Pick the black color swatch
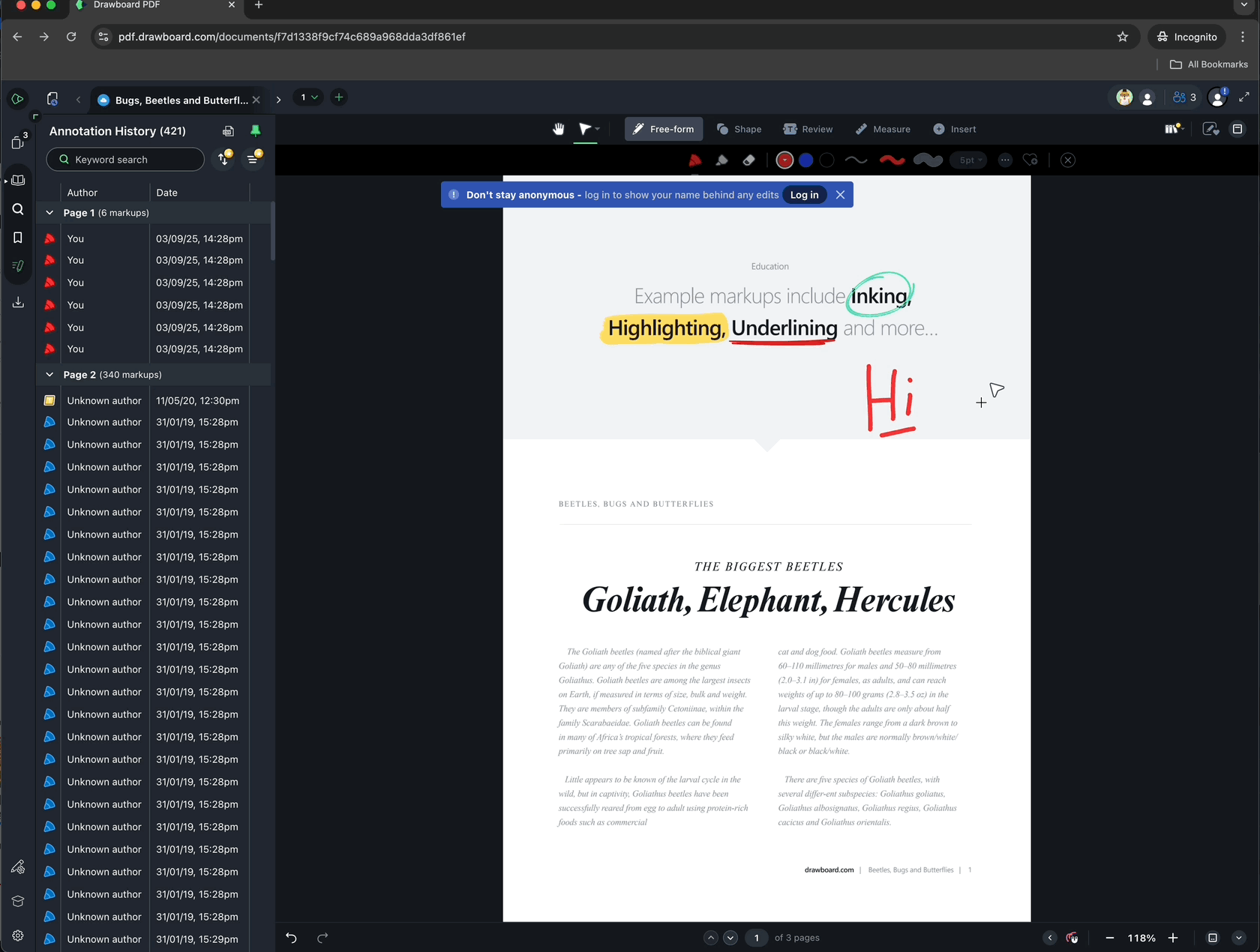 pyautogui.click(x=826, y=160)
